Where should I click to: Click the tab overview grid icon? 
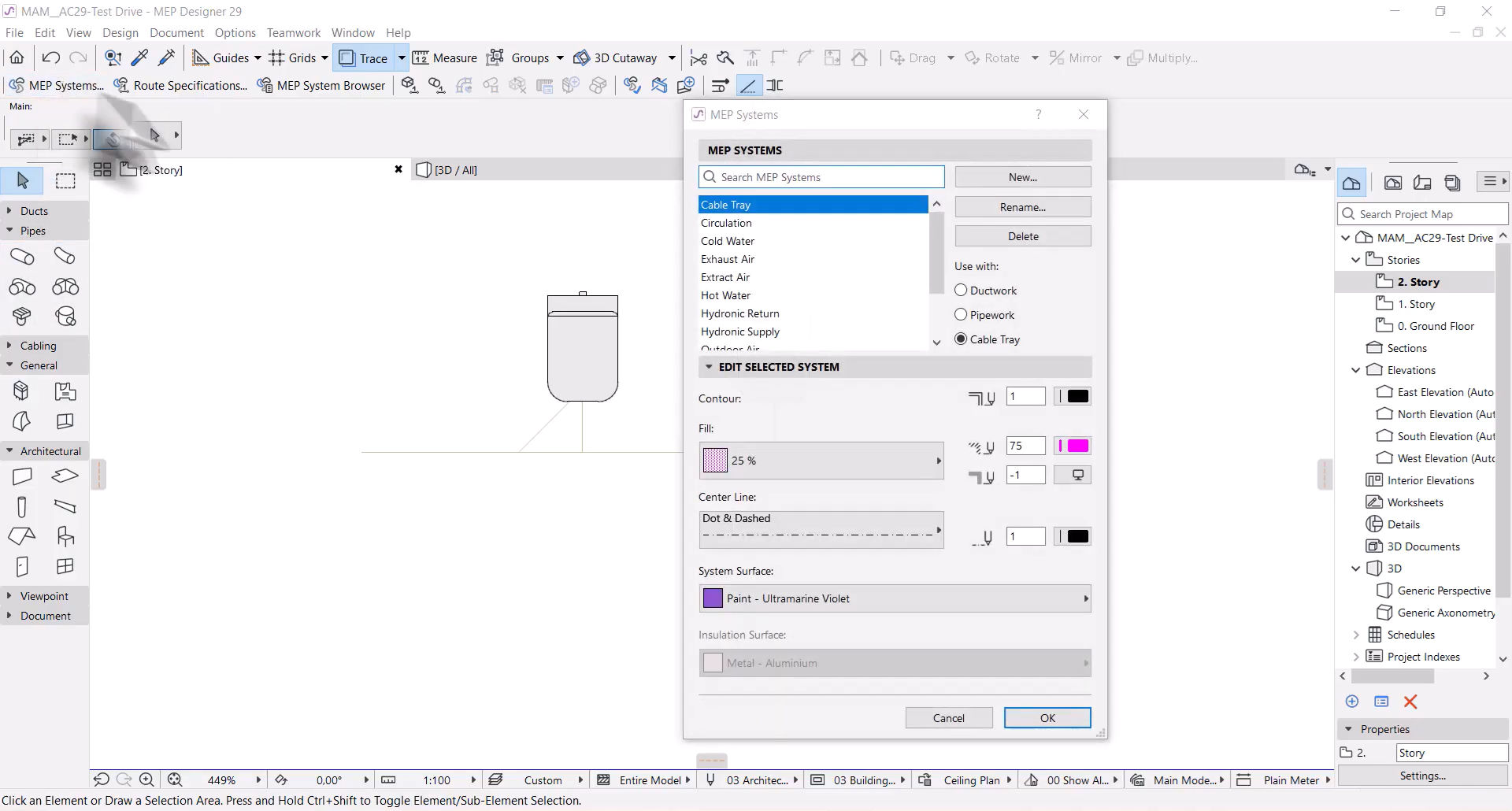pos(102,169)
